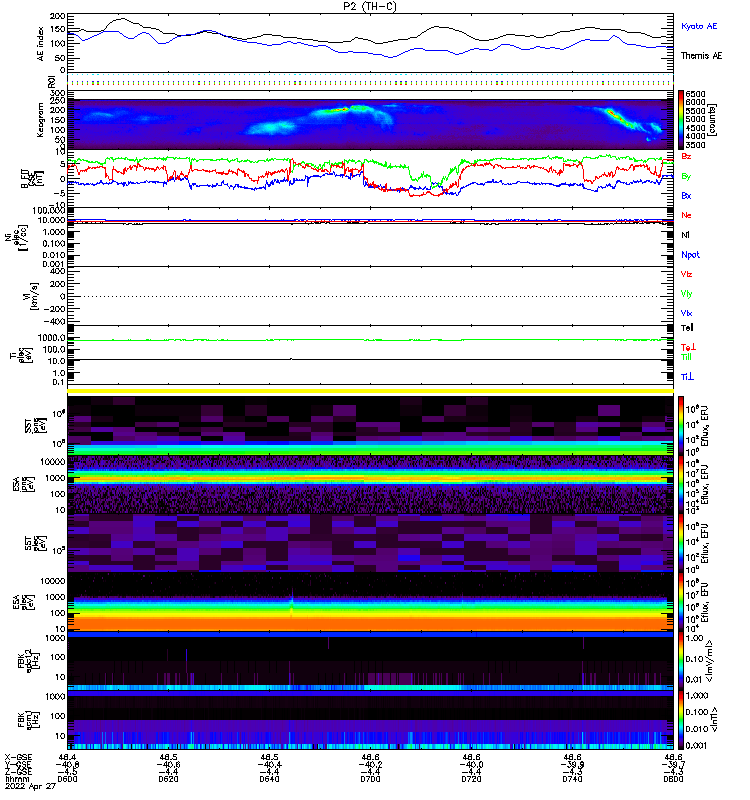The height and width of the screenshot is (800, 750).
Task: Select the blue "Bx" legend label
Action: [686, 195]
